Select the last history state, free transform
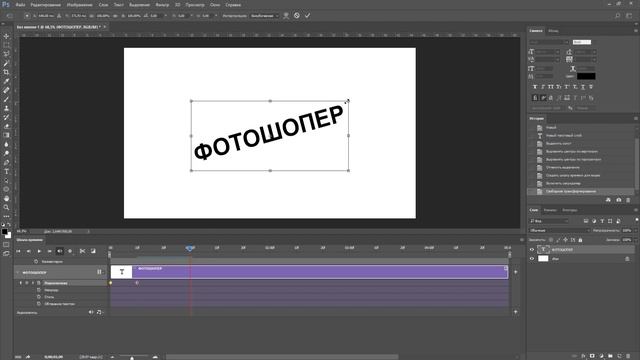This screenshot has width=640, height=360. coord(581,191)
